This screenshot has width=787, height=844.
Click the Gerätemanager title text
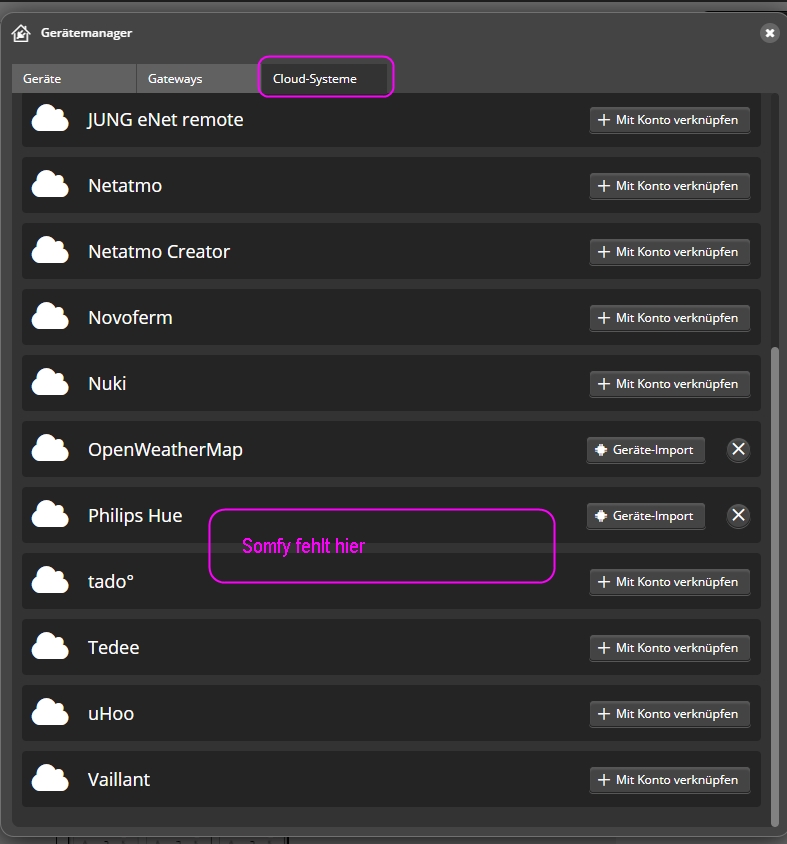(86, 33)
